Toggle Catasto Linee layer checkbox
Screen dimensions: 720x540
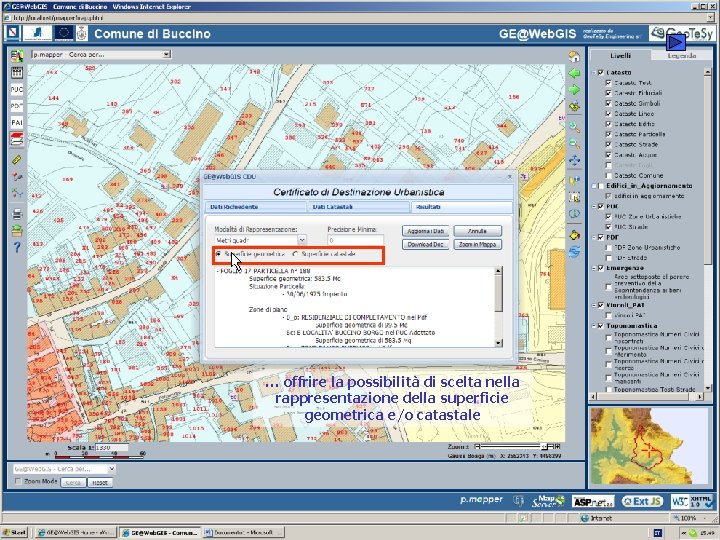608,113
